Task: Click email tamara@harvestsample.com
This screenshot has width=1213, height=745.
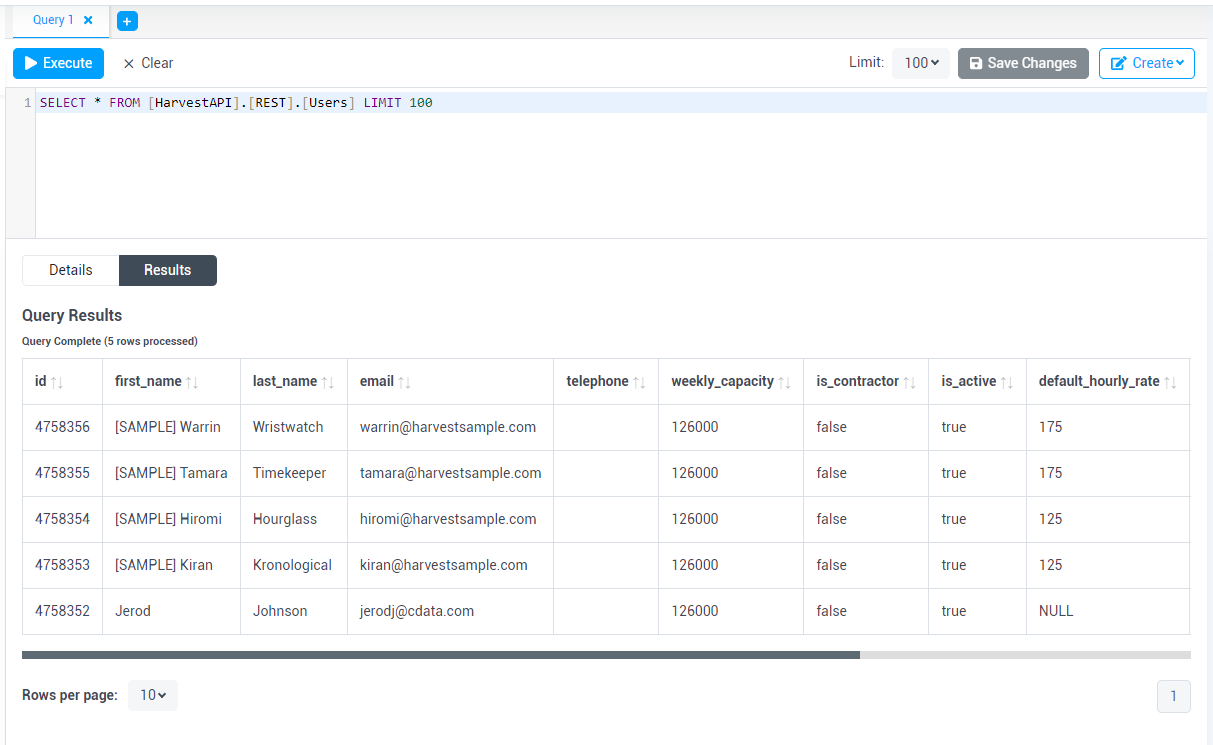Action: click(451, 473)
